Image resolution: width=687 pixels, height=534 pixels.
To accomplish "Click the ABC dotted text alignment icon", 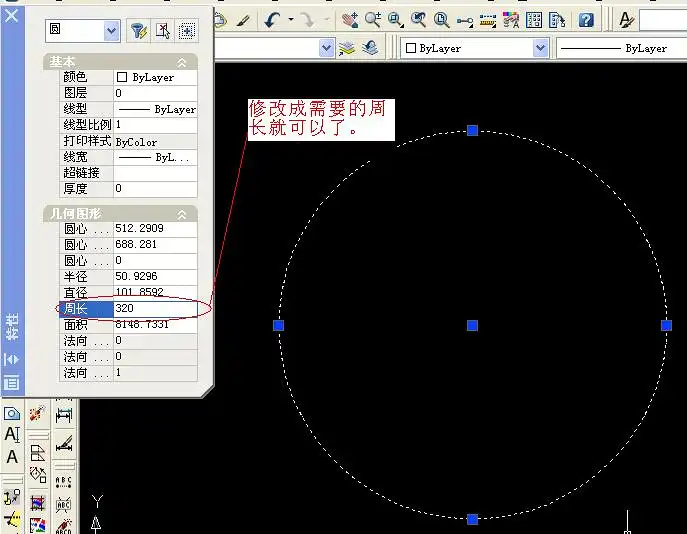I will 64,482.
